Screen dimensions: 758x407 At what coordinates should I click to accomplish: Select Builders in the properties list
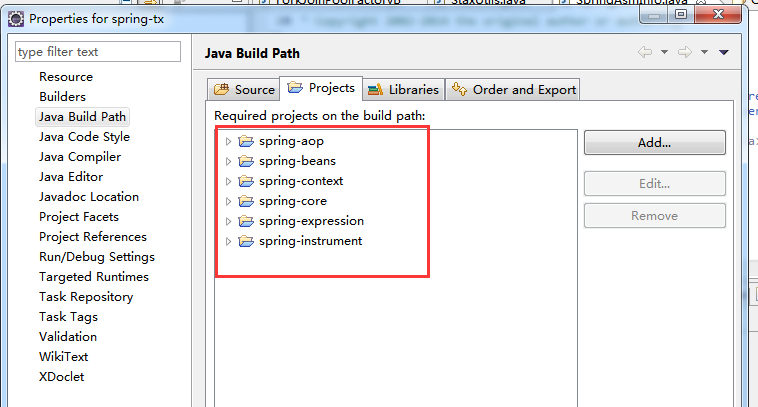[x=62, y=97]
